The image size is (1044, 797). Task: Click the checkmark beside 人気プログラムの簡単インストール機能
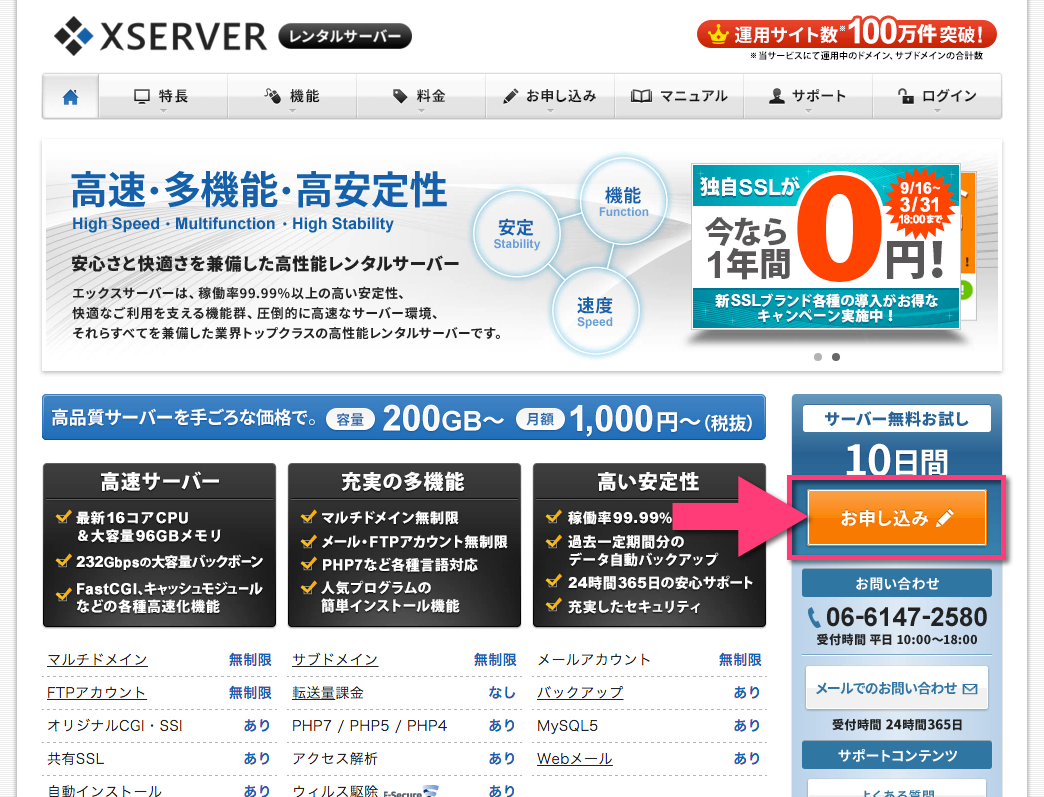(x=309, y=587)
